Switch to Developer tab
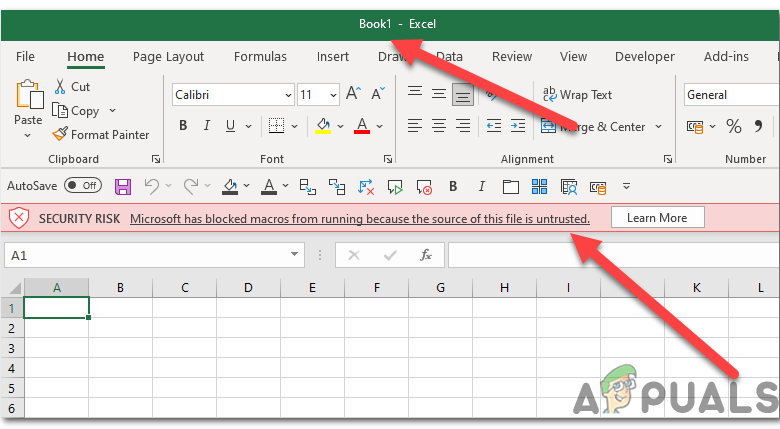Screen dimensions: 780x429 coord(645,57)
